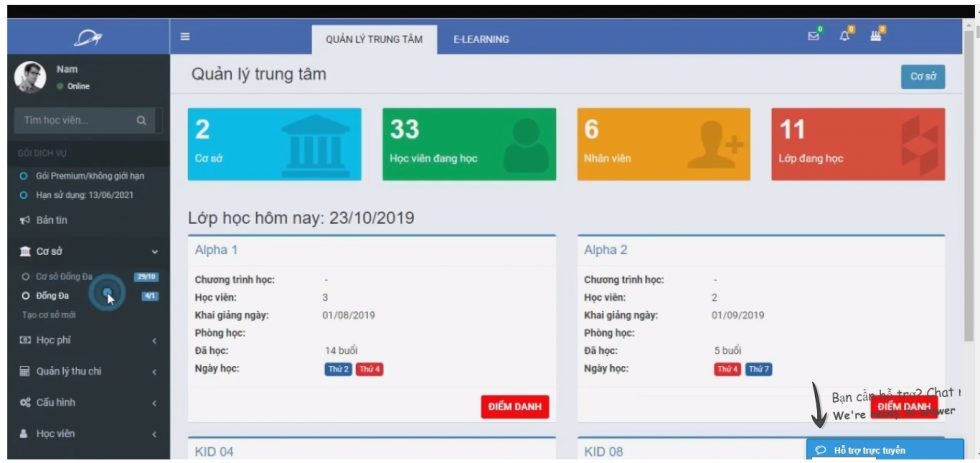Open the bell notifications icon
The image size is (980, 463).
click(845, 36)
